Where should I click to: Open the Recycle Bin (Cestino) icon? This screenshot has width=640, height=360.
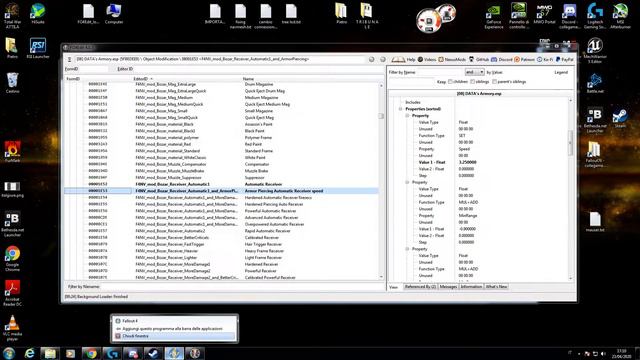pyautogui.click(x=12, y=83)
